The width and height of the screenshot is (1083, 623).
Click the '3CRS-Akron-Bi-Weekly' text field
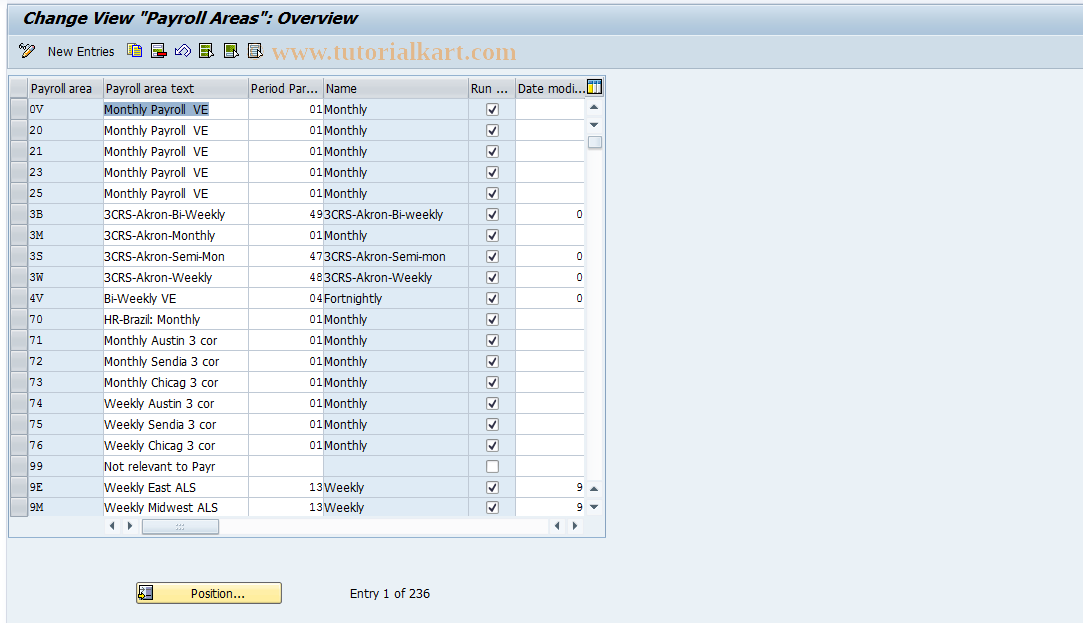(175, 214)
